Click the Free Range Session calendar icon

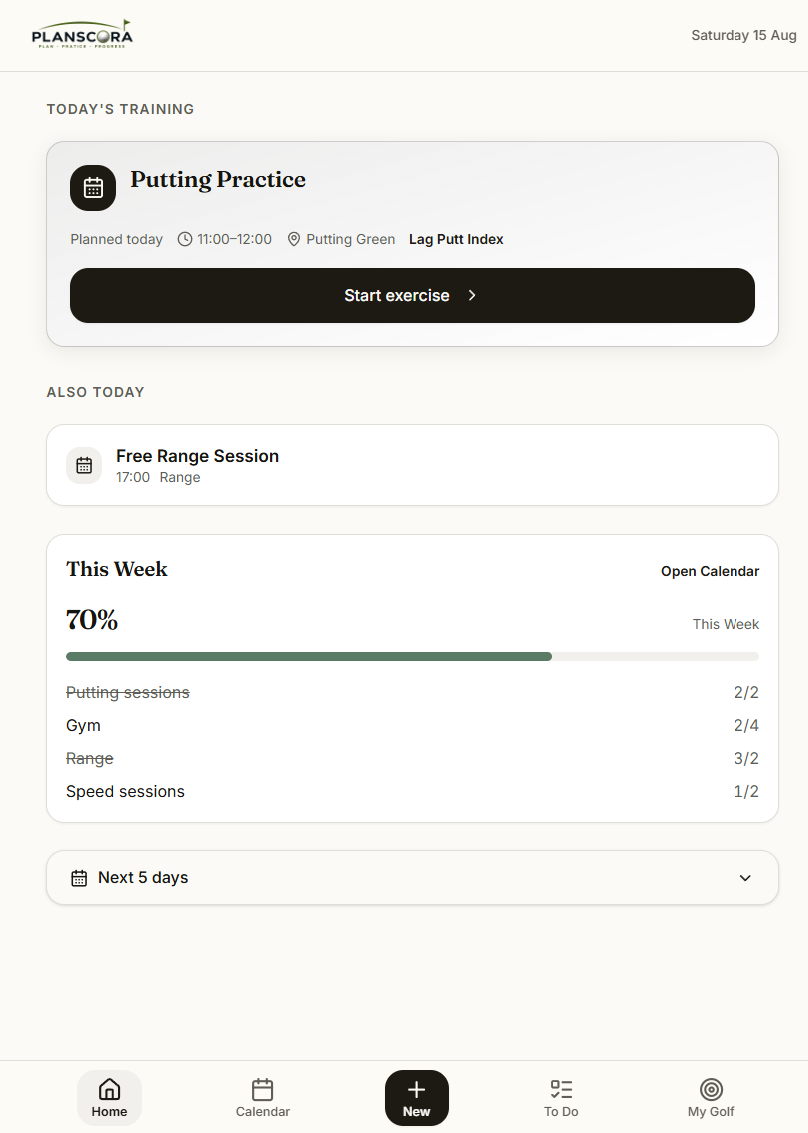point(84,465)
